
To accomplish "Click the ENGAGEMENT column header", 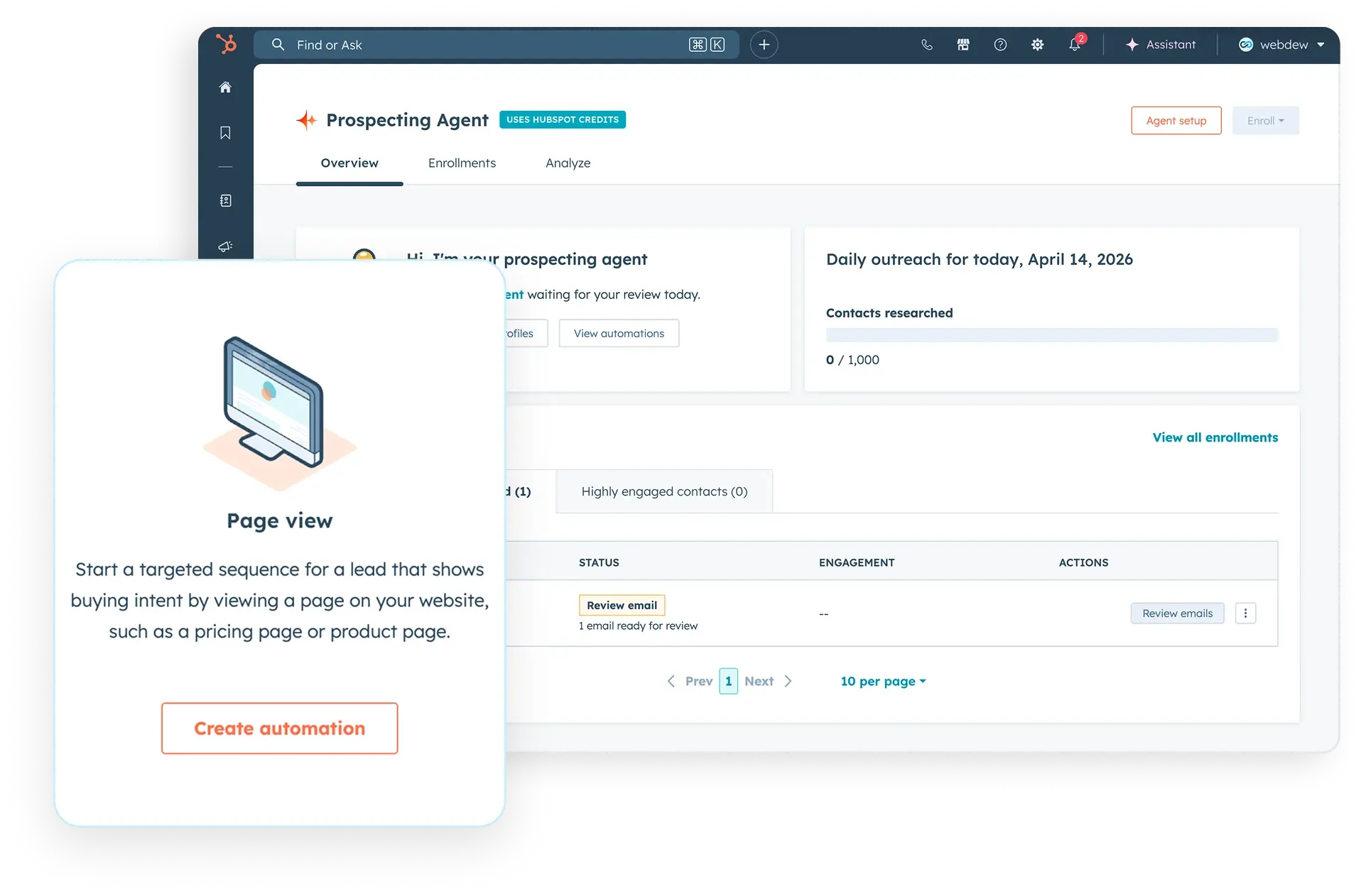I will point(857,563).
